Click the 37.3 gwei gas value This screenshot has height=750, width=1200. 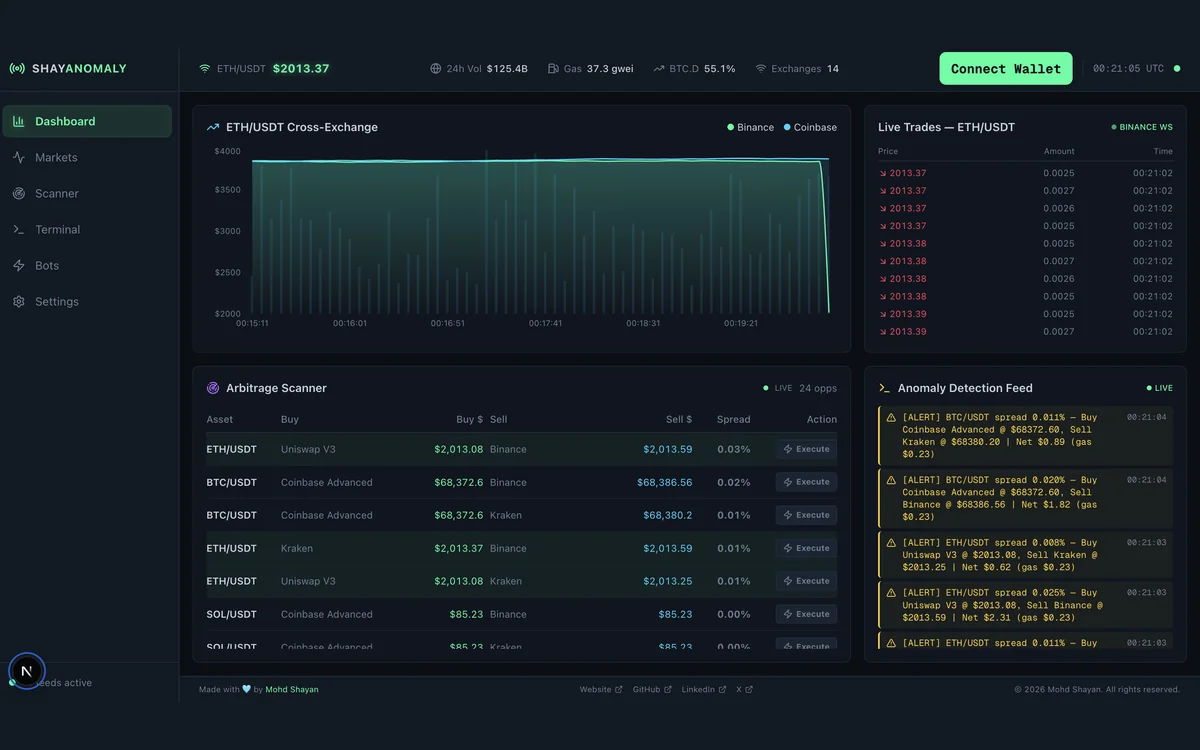610,69
